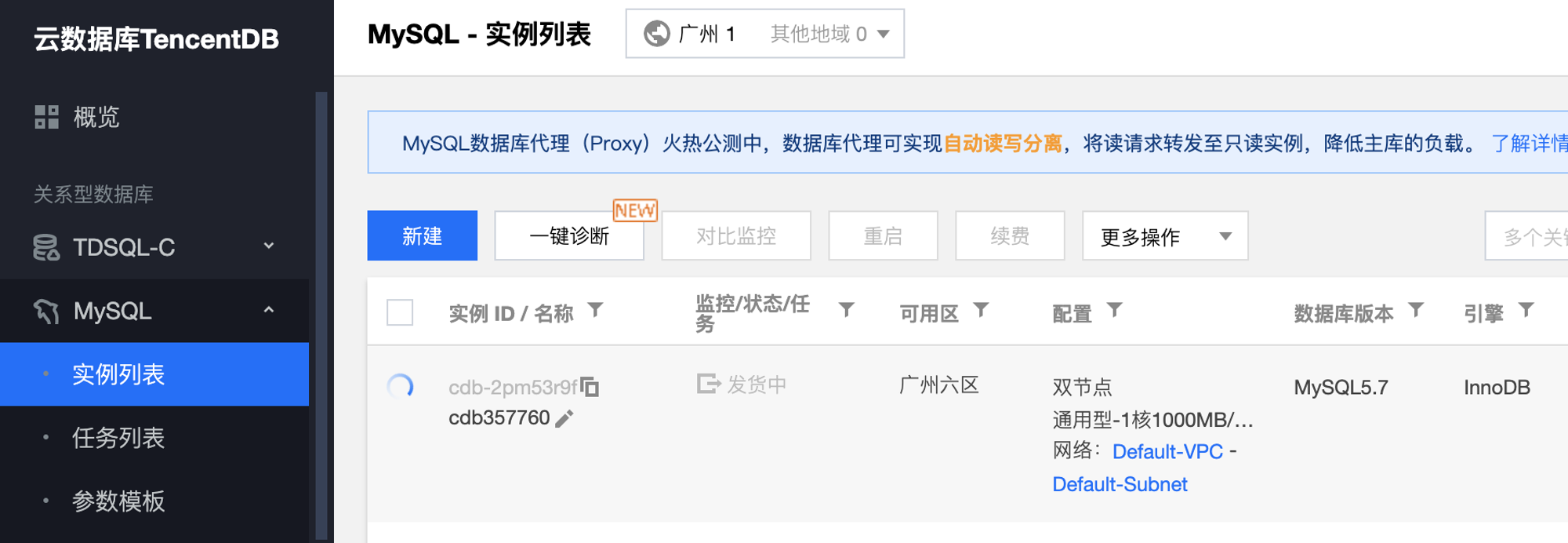Filter the database version column
This screenshot has width=1568, height=543.
point(1416,311)
